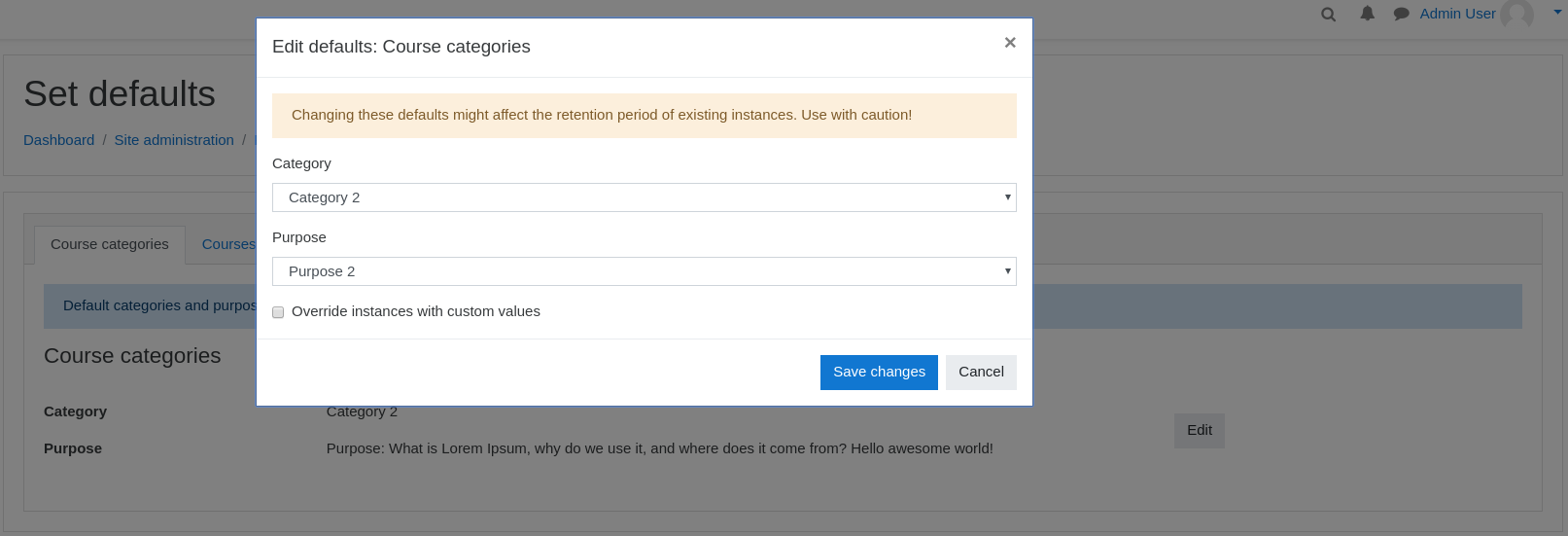Image resolution: width=1568 pixels, height=536 pixels.
Task: Open the search magnifier icon
Action: 1328,14
